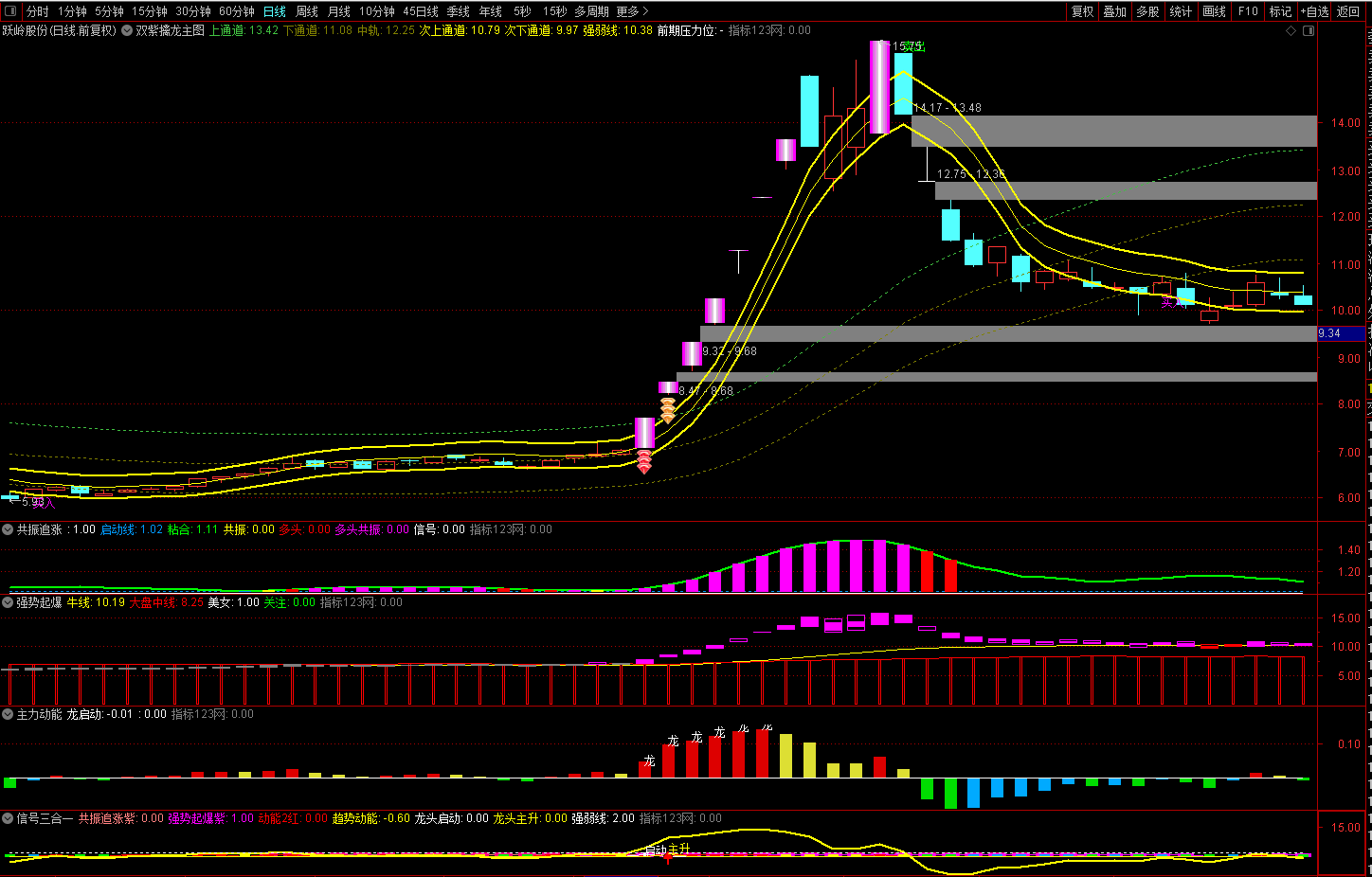Switch to the 周线 weekly period tab
The image size is (1372, 877).
307,11
